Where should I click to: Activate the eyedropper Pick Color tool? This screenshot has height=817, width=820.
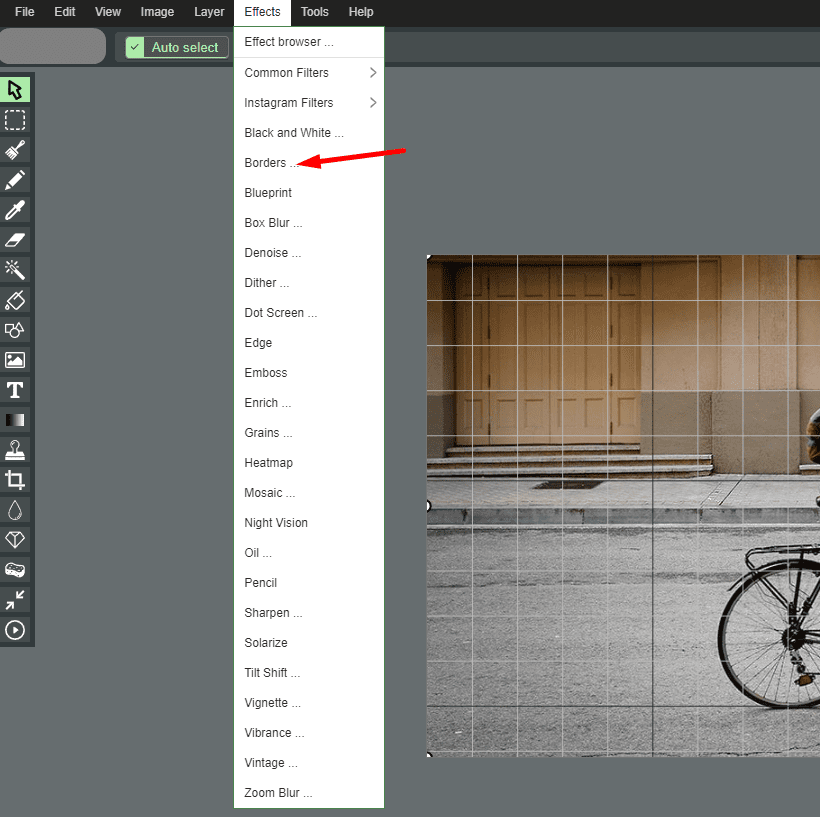click(x=15, y=210)
